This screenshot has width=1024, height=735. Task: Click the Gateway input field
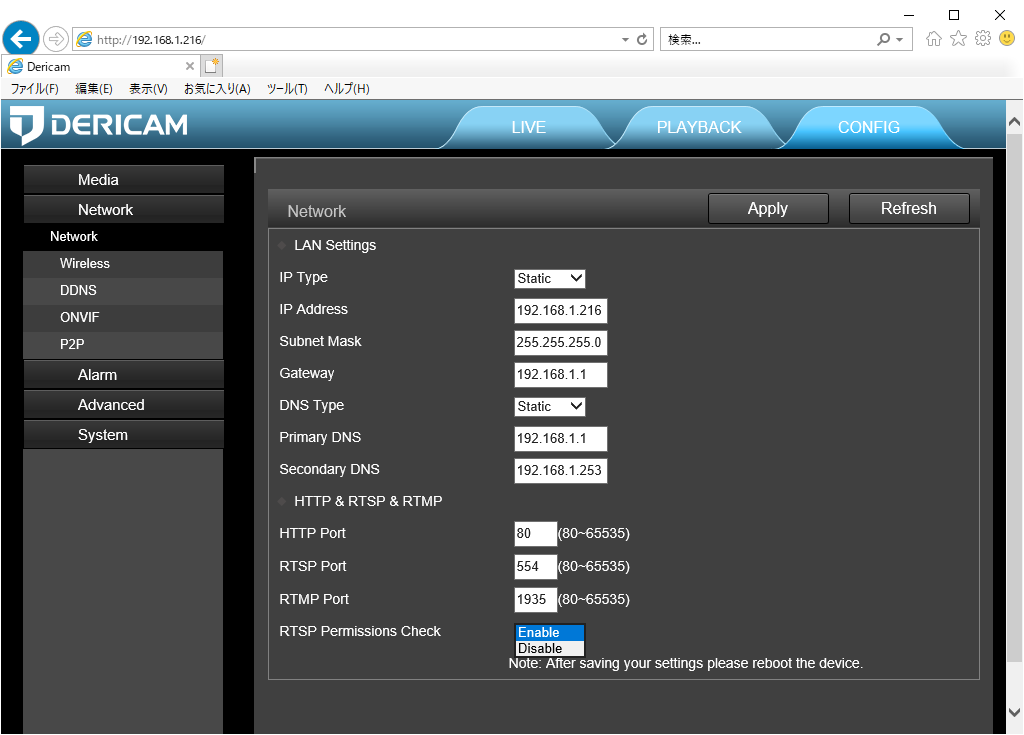tap(560, 374)
